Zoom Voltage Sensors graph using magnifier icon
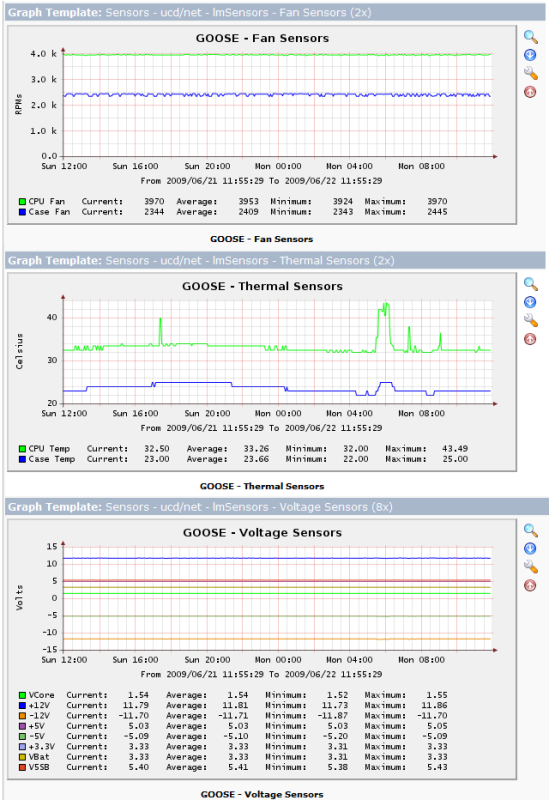The width and height of the screenshot is (549, 800). pos(531,530)
